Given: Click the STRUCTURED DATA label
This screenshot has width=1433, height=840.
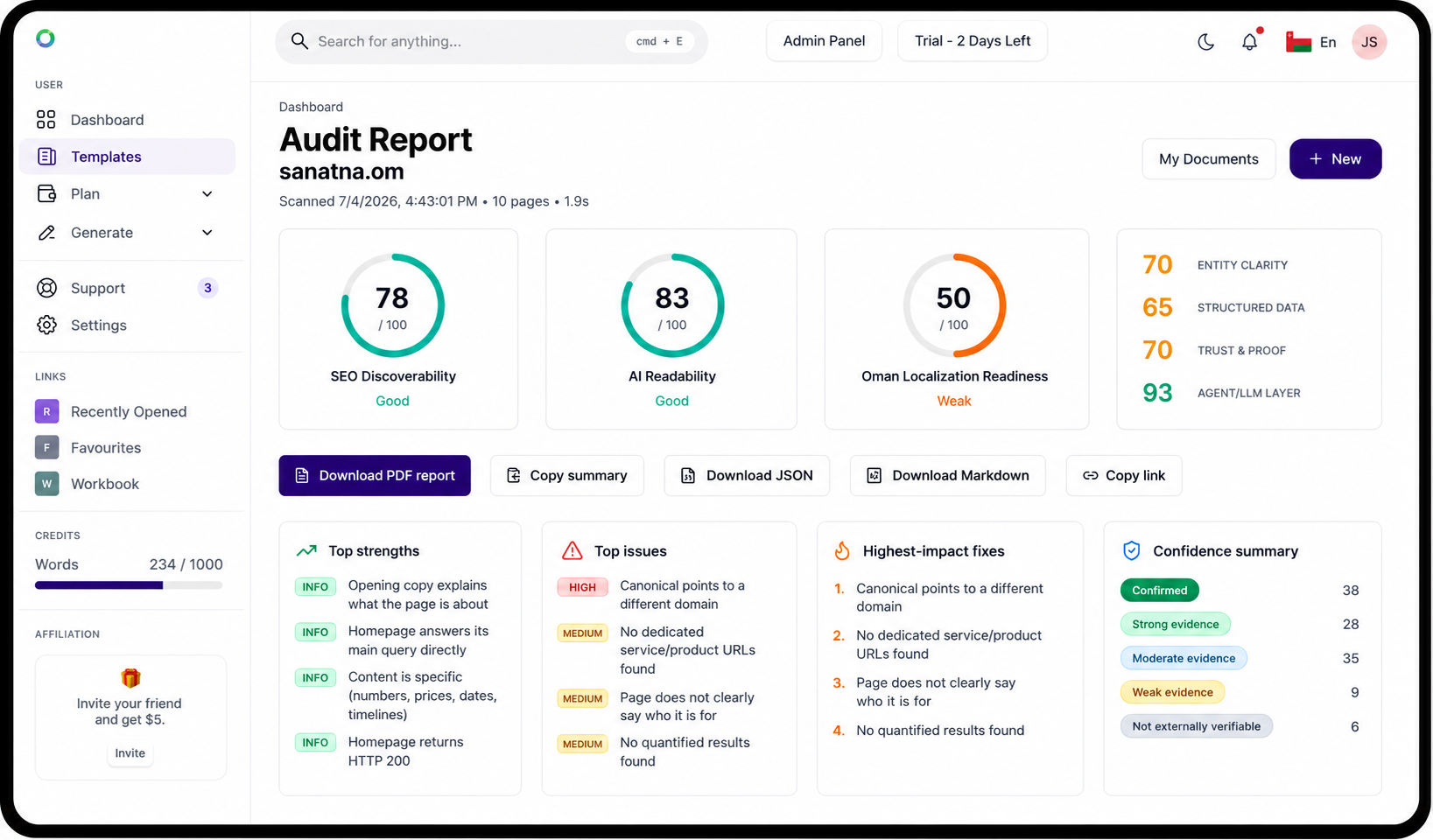Looking at the screenshot, I should (x=1251, y=308).
